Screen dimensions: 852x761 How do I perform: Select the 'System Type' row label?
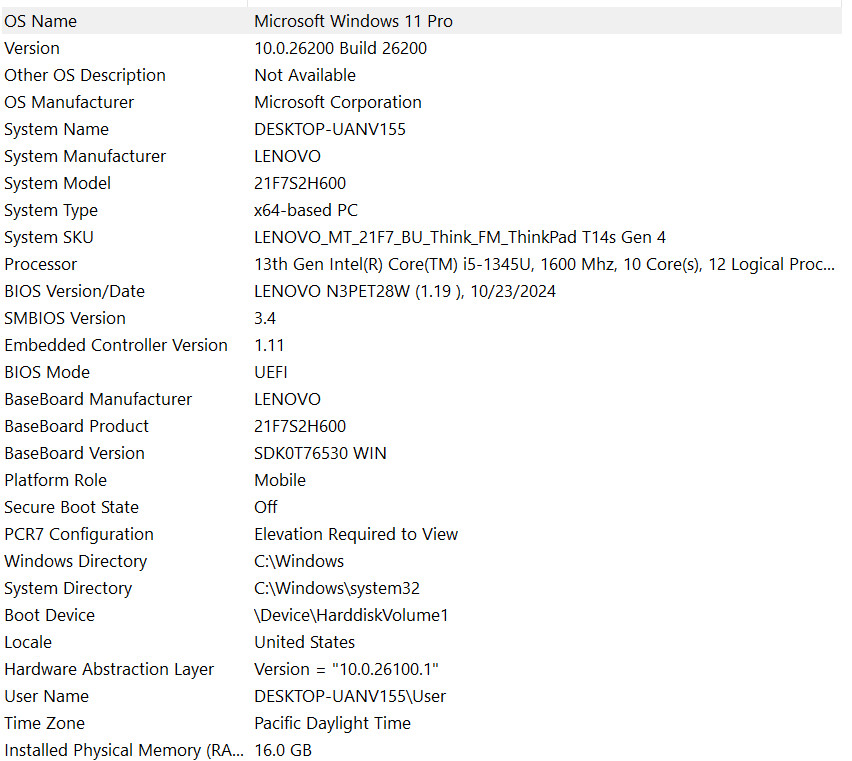(51, 210)
